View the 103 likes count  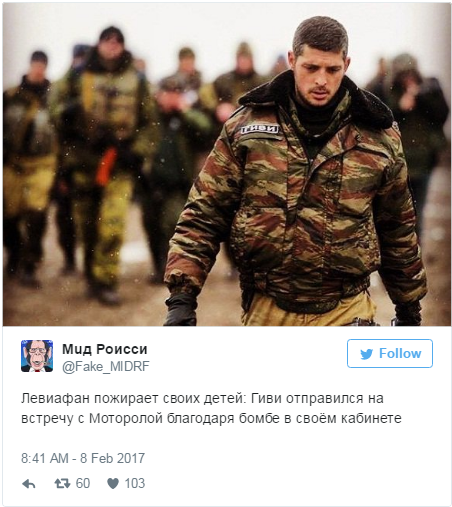point(135,483)
